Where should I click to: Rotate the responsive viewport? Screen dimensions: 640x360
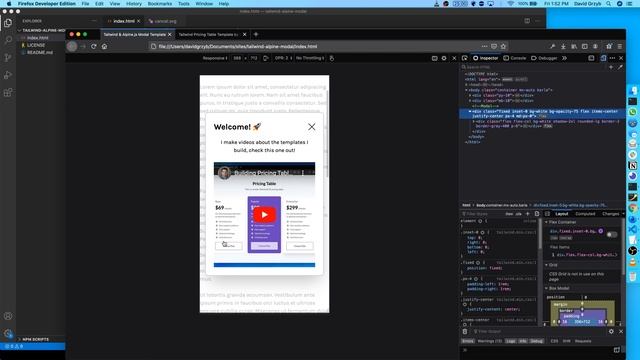[x=266, y=58]
